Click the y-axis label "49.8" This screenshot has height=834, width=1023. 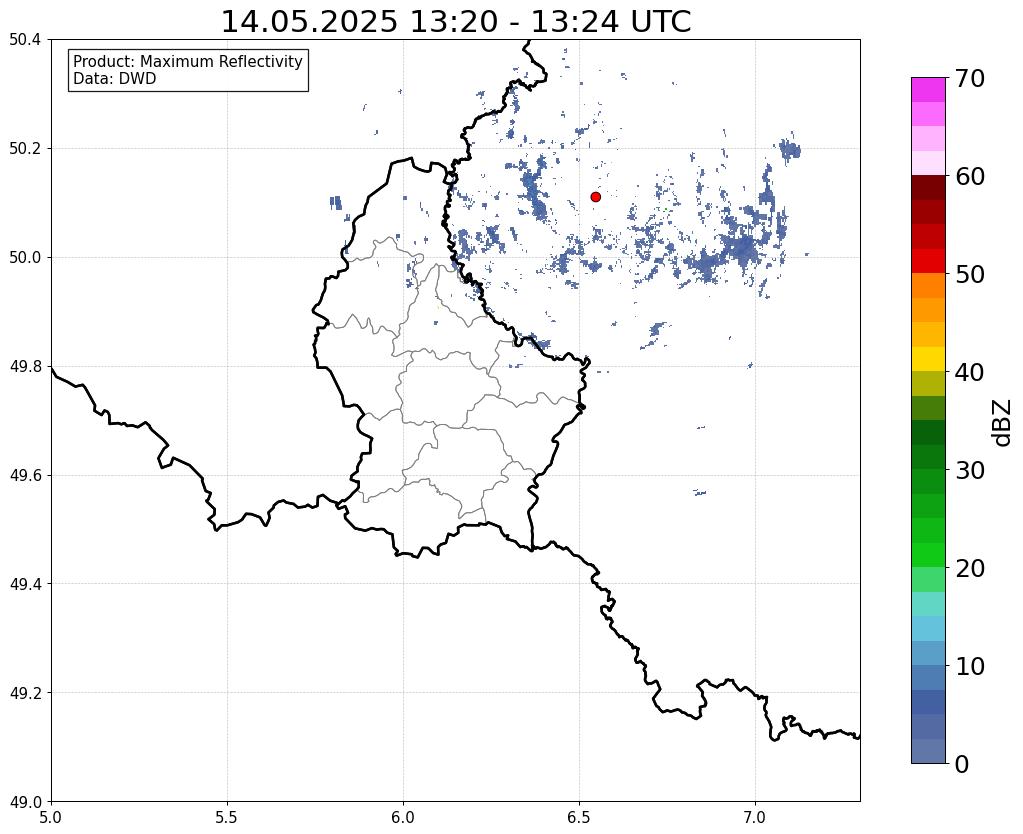click(25, 367)
